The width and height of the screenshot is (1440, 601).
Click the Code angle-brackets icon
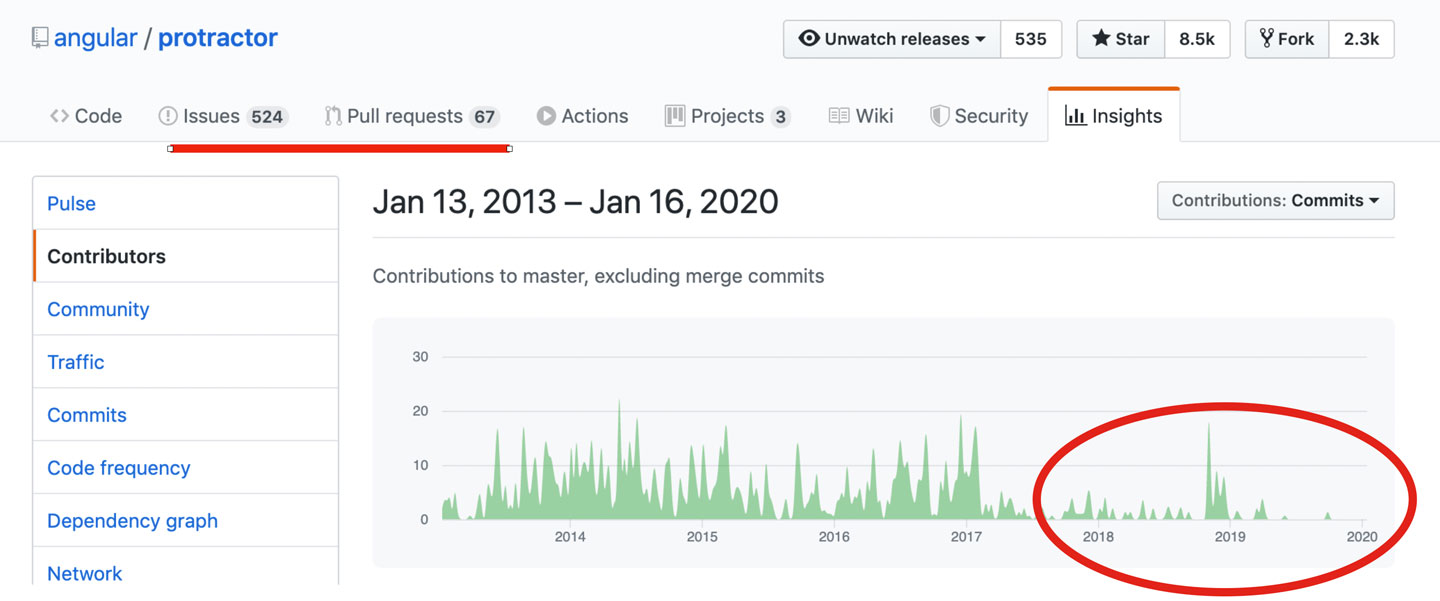click(x=59, y=116)
